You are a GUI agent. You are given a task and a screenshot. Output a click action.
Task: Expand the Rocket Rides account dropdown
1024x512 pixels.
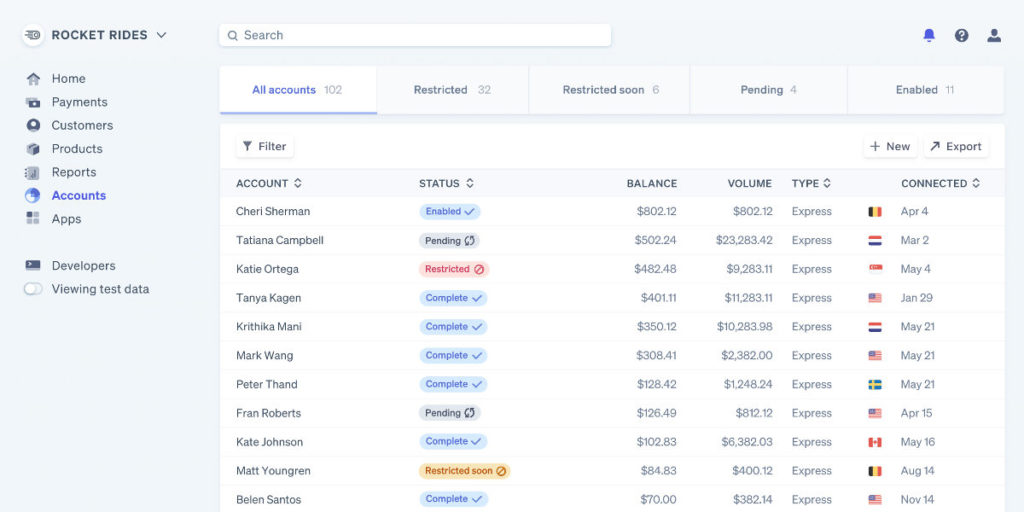click(161, 35)
